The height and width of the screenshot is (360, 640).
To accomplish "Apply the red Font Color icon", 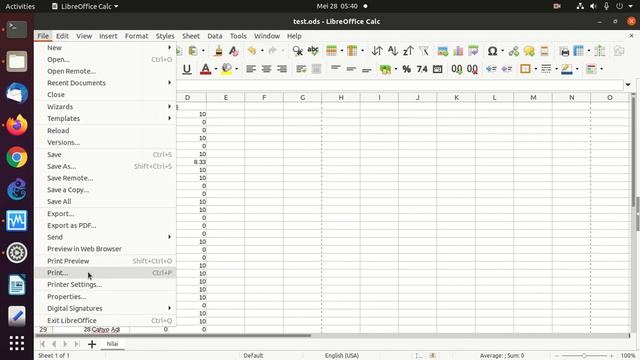I will [206, 69].
